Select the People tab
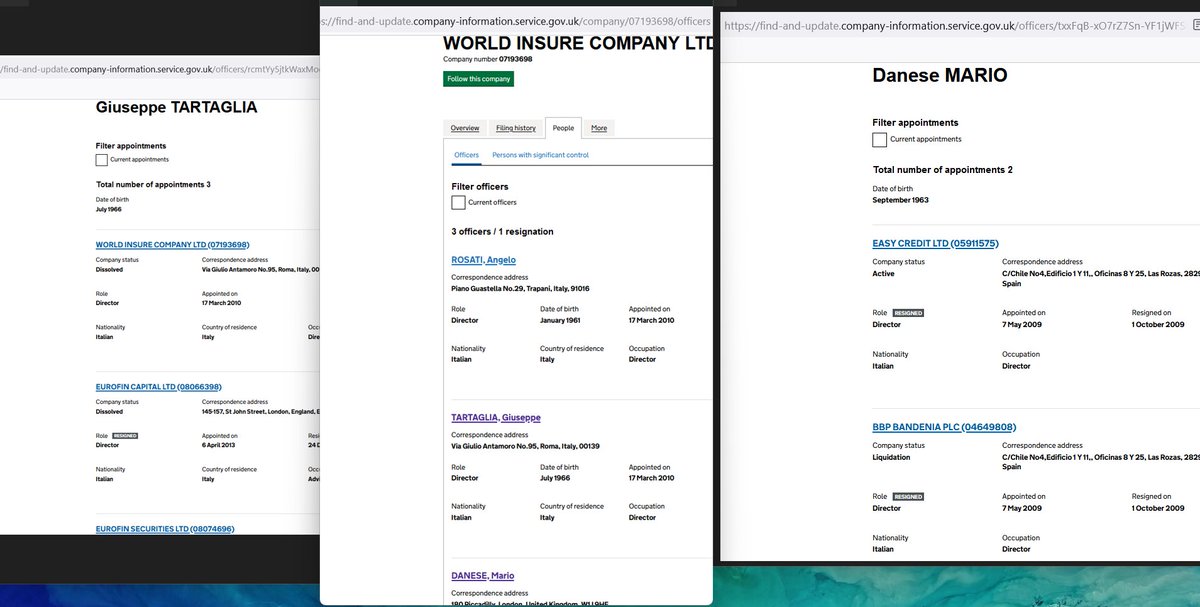This screenshot has width=1200, height=607. tap(563, 128)
